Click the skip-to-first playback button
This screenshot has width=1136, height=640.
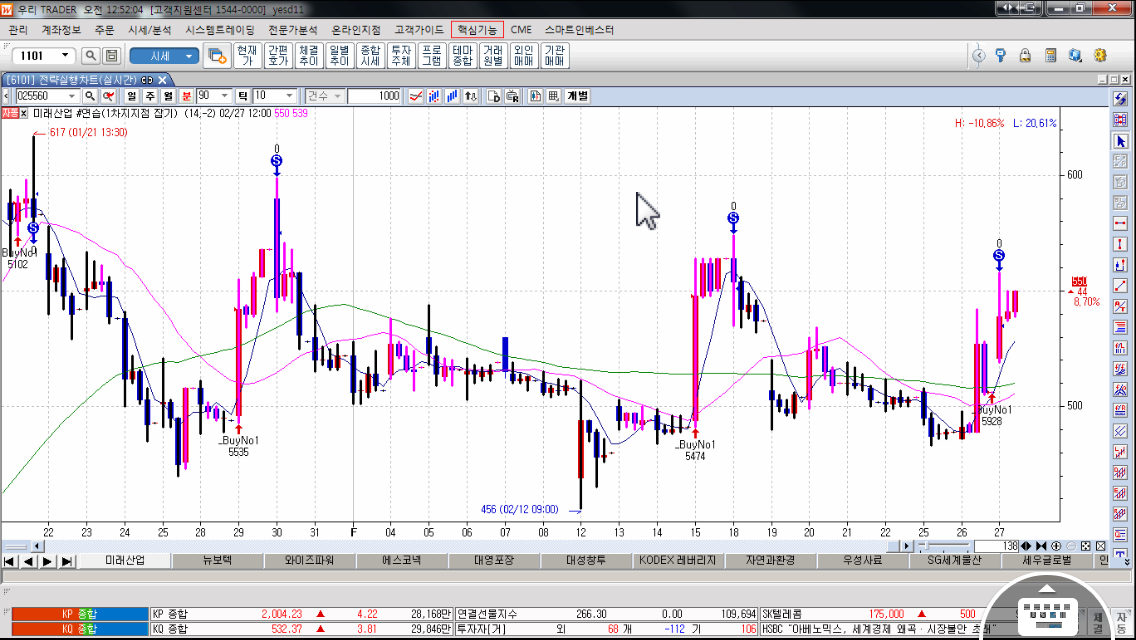tap(9, 561)
